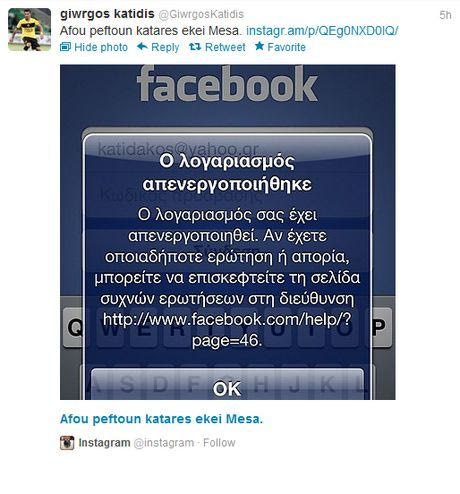Click the Hide photo icon
460x494 pixels.
click(65, 47)
